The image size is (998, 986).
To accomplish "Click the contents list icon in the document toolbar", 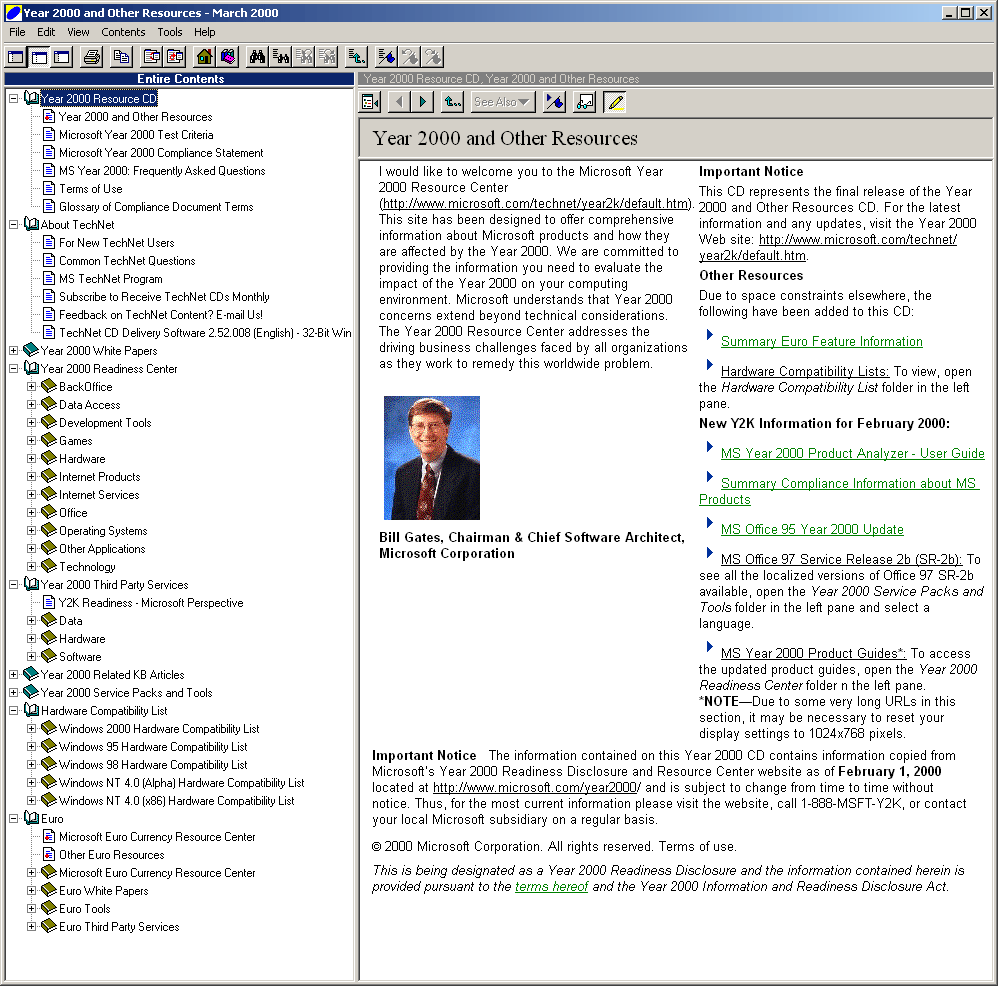I will click(370, 102).
